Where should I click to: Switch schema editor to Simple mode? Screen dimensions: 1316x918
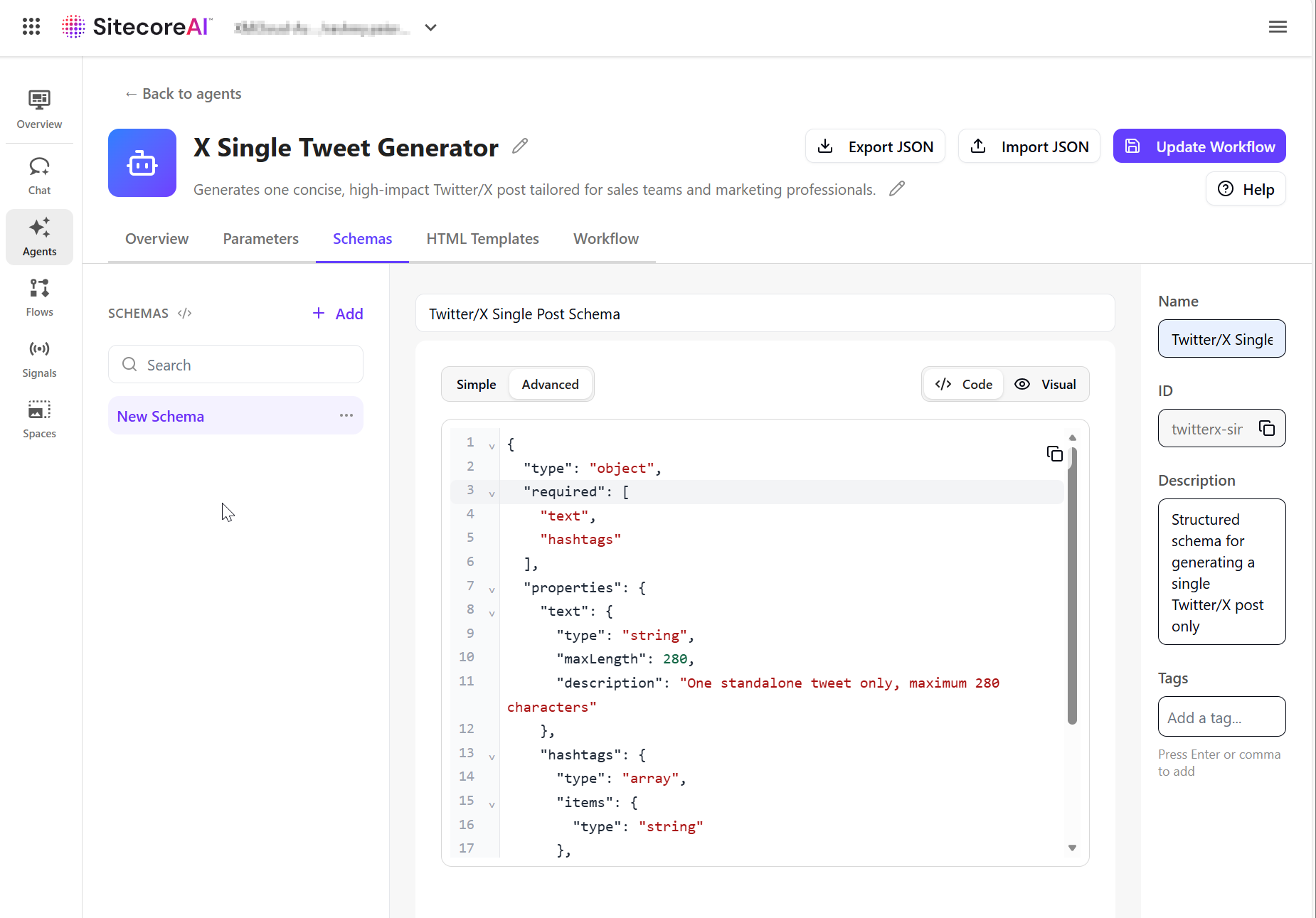[476, 385]
